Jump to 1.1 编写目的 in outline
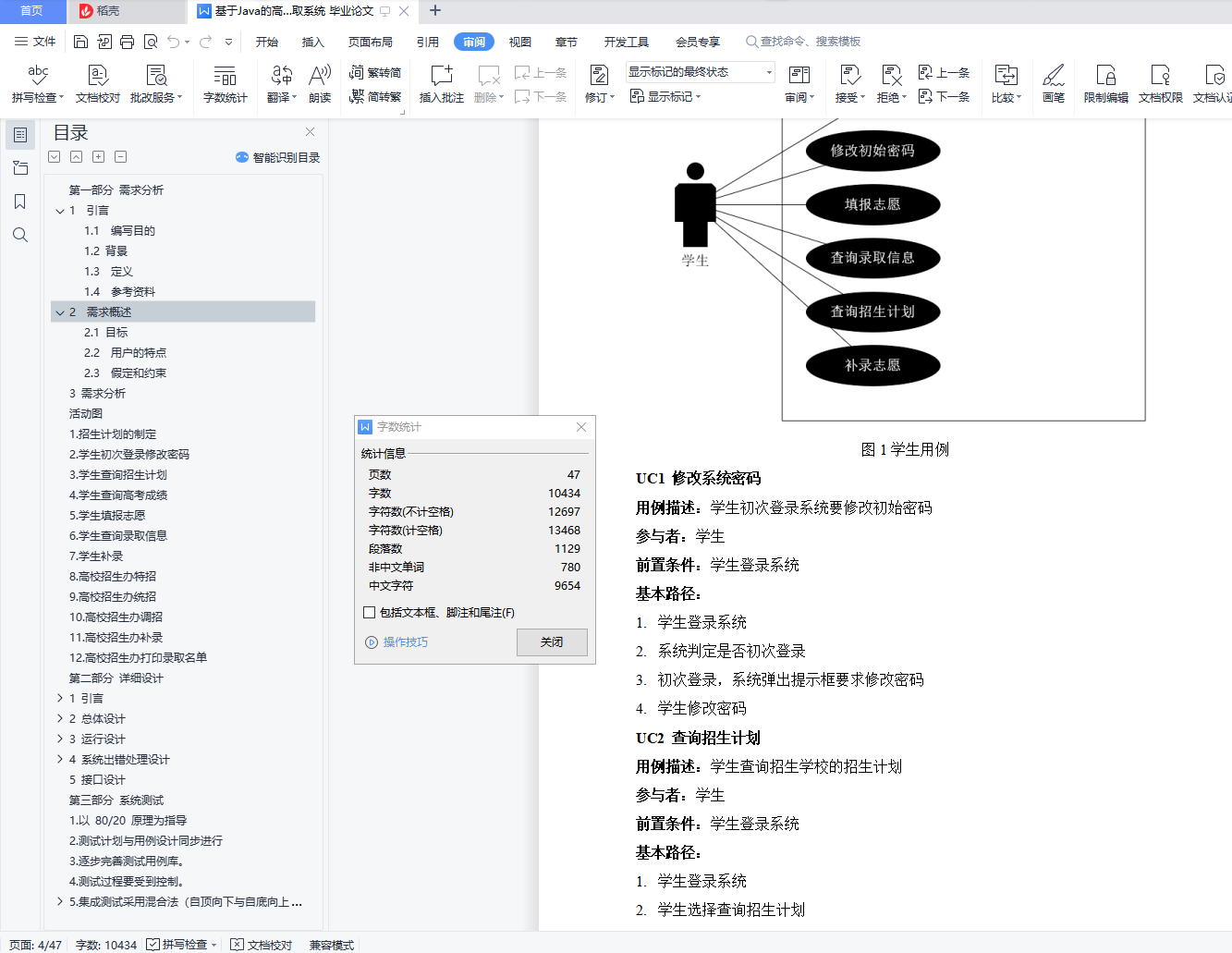The image size is (1232, 953). click(x=120, y=231)
